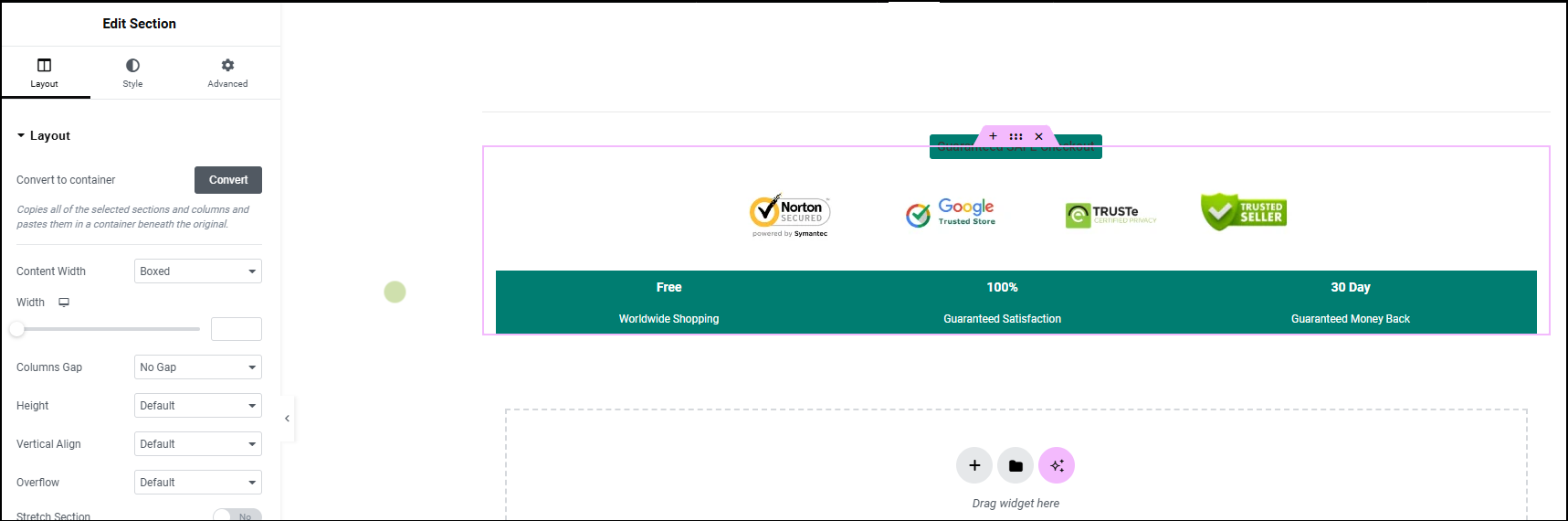
Task: Add new section with plus button
Action: tap(974, 465)
